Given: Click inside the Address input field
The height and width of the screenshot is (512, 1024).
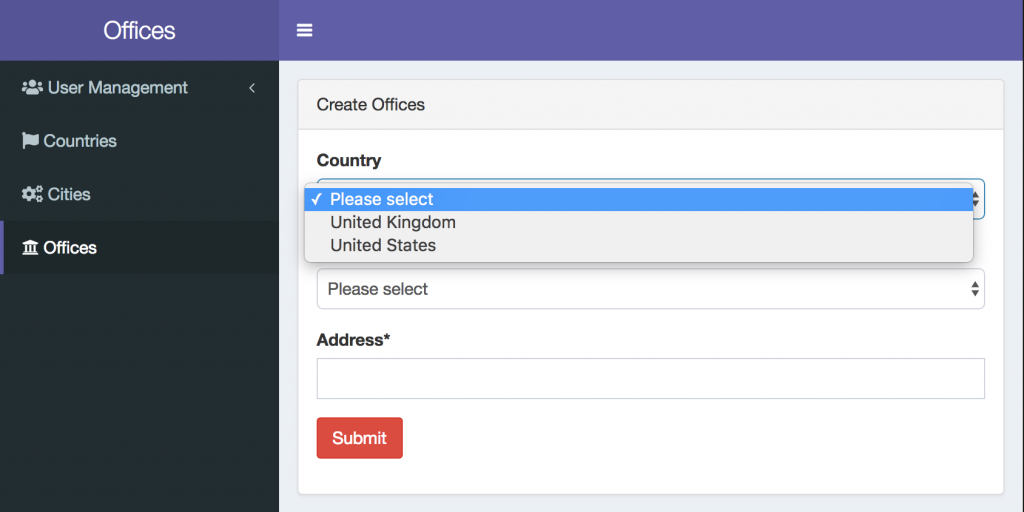Looking at the screenshot, I should point(650,378).
